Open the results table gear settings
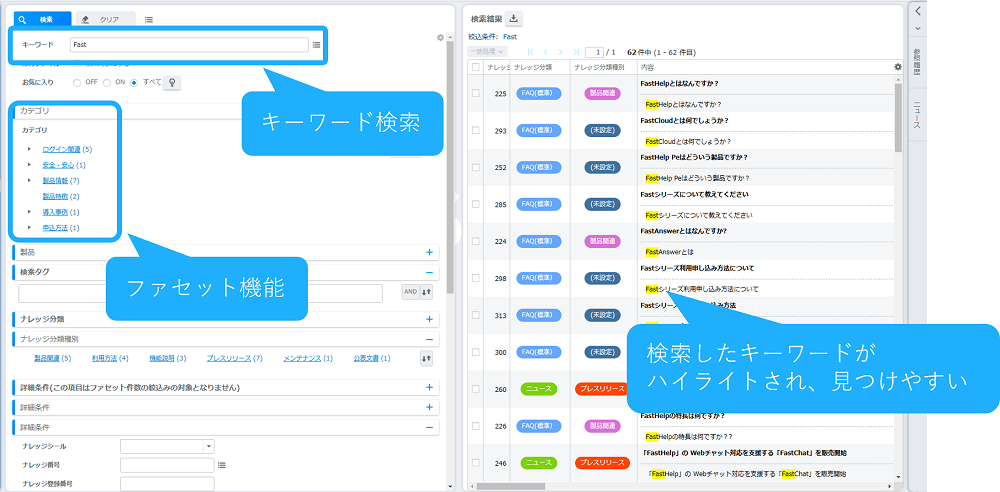 point(897,67)
